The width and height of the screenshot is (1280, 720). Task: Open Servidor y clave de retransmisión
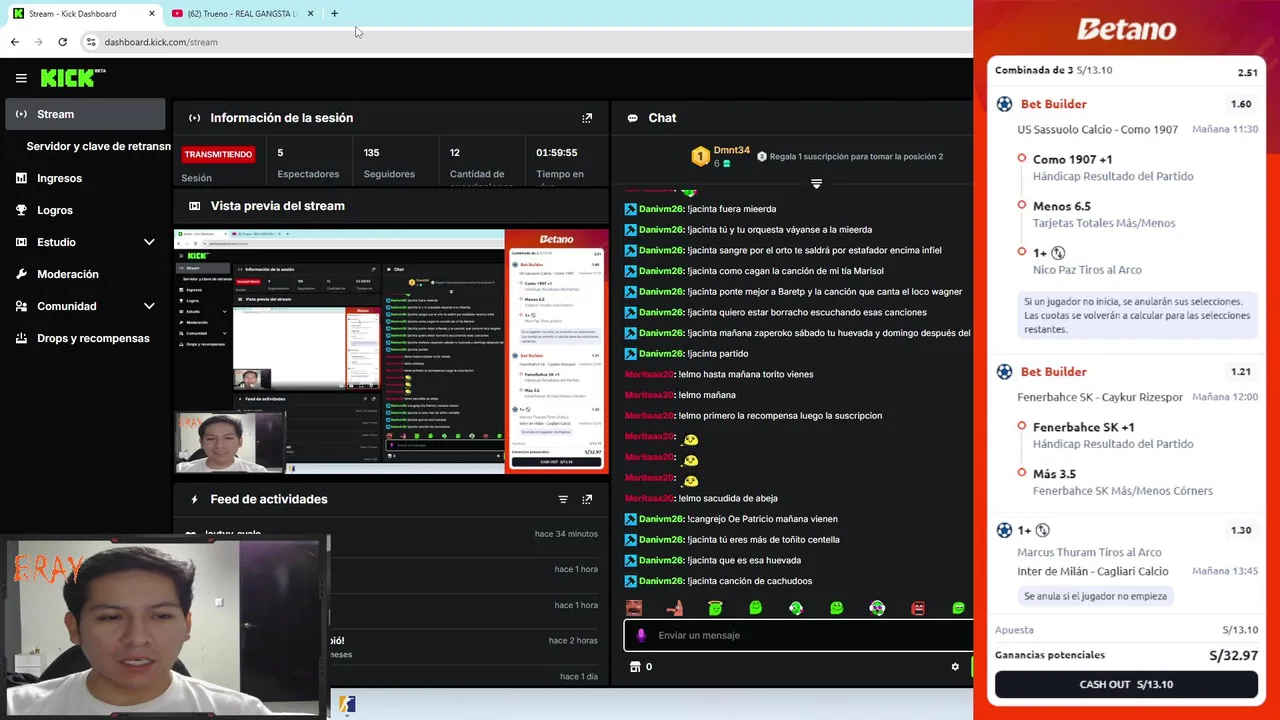tap(98, 146)
